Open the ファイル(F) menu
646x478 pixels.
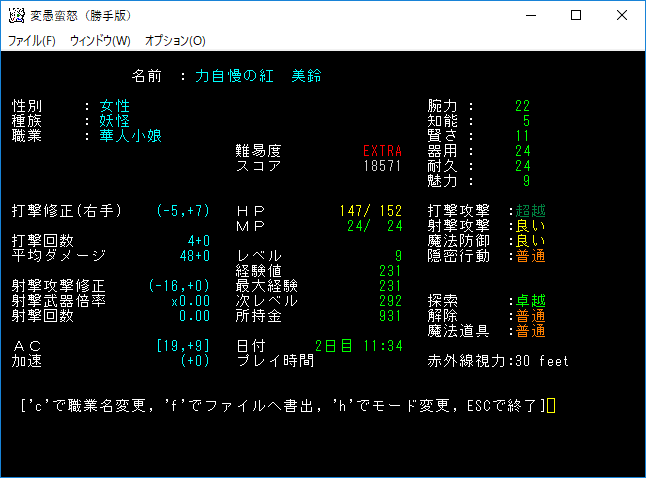coord(32,41)
